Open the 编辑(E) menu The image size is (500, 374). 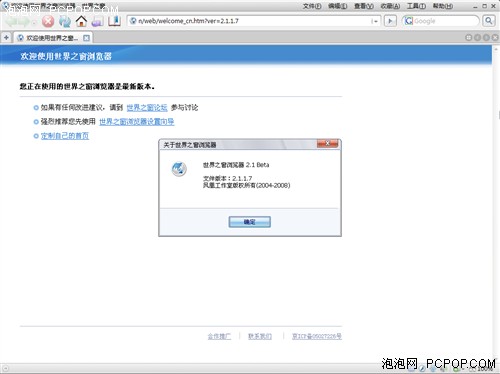click(338, 6)
